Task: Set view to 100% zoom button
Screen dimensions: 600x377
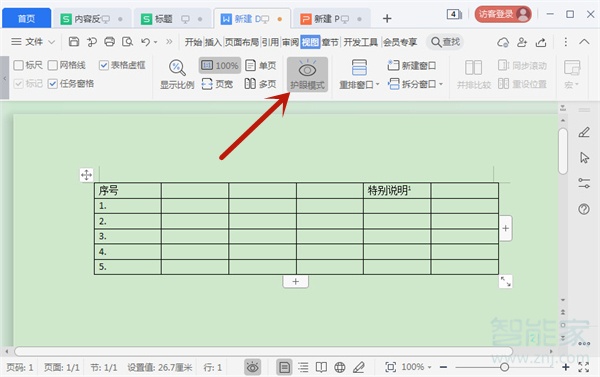Action: (220, 65)
